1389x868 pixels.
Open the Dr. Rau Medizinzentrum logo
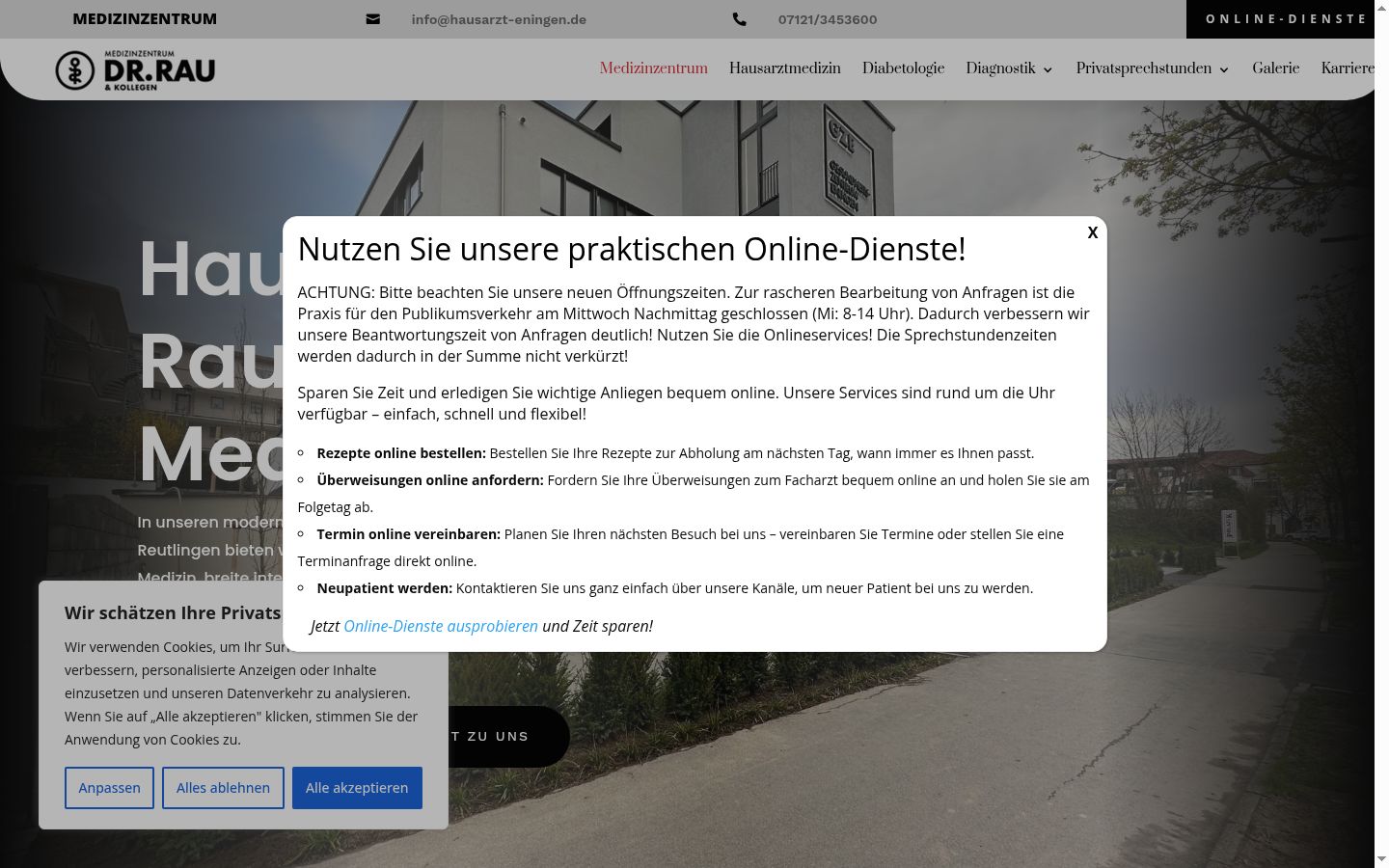click(135, 70)
